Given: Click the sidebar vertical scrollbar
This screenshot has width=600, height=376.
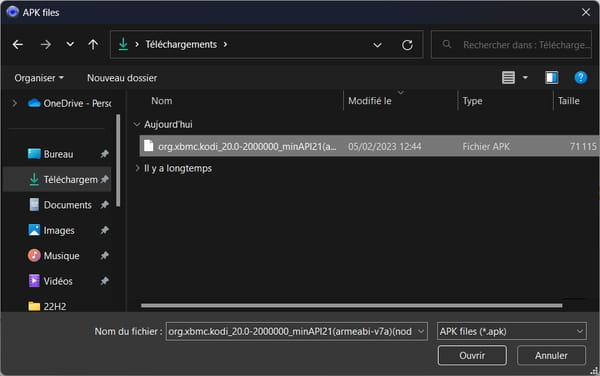Looking at the screenshot, I should [118, 161].
